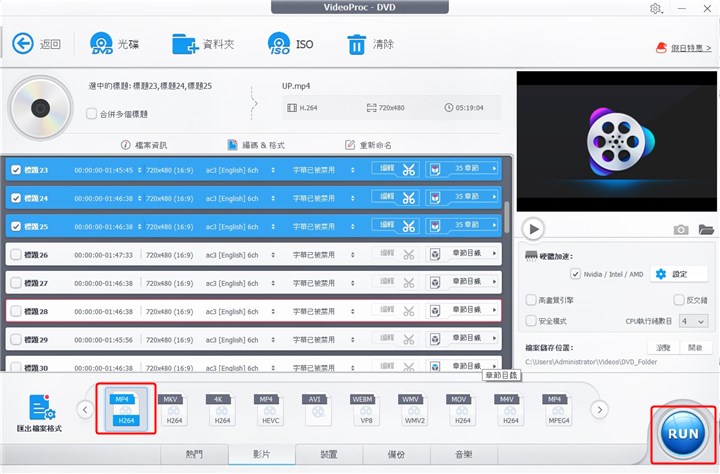
Task: Select MP4 MPEG4 output format
Action: (558, 409)
